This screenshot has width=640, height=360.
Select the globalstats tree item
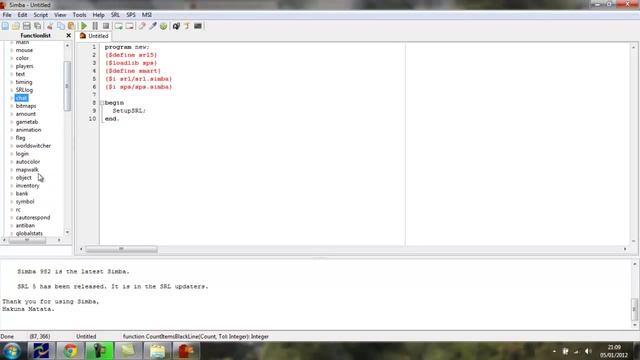pyautogui.click(x=29, y=233)
